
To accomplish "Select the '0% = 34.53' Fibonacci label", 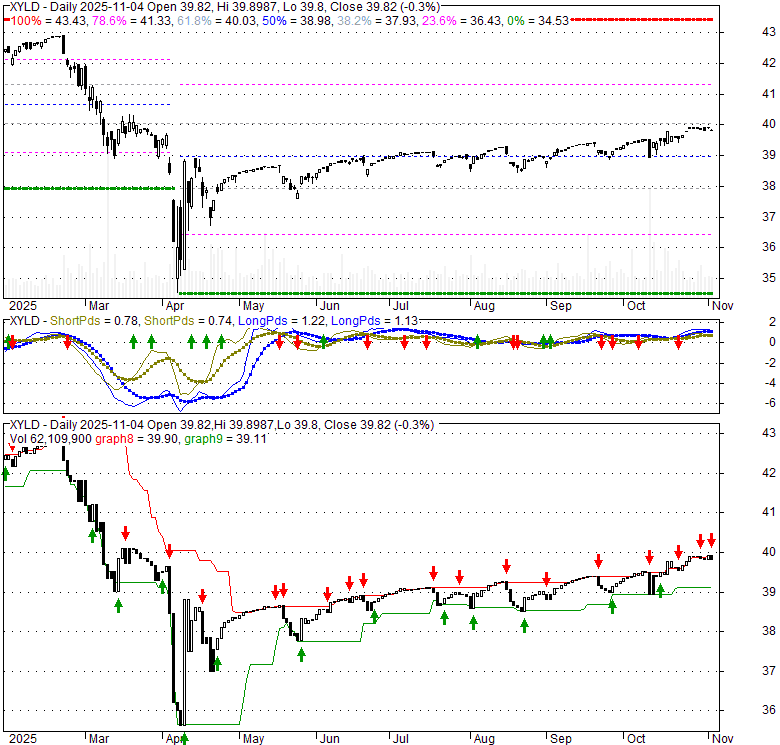I will (538, 21).
